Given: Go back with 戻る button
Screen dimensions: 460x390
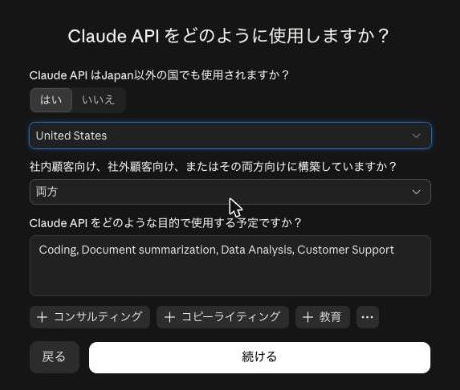Looking at the screenshot, I should click(x=54, y=357).
